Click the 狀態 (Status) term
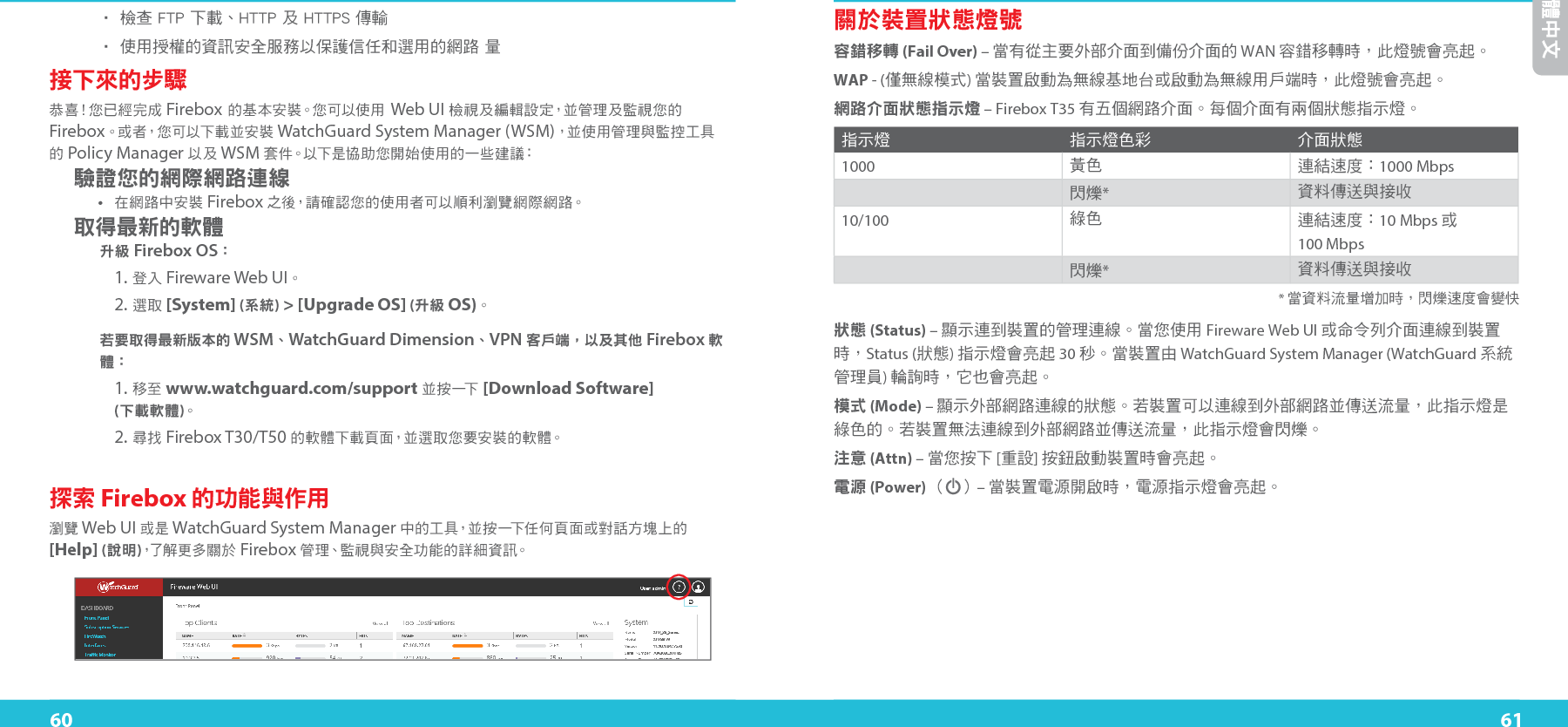This screenshot has height=727, width=1568. coord(880,330)
